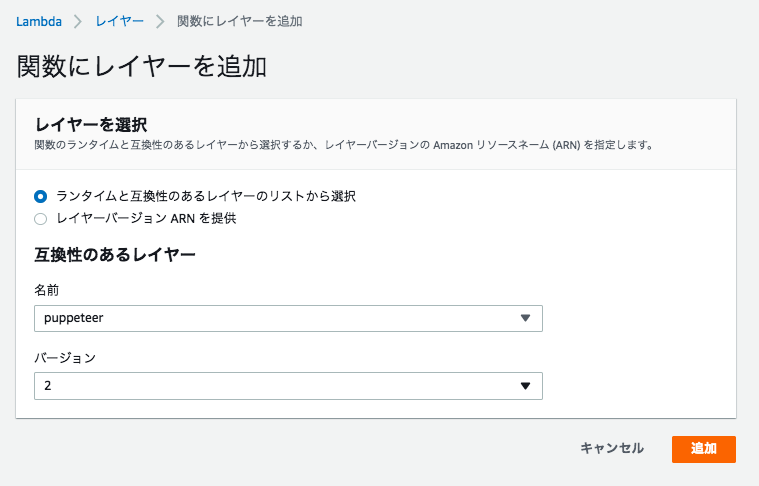The image size is (759, 486).
Task: Click the レイヤーを選択 section heading
Action: click(91, 125)
